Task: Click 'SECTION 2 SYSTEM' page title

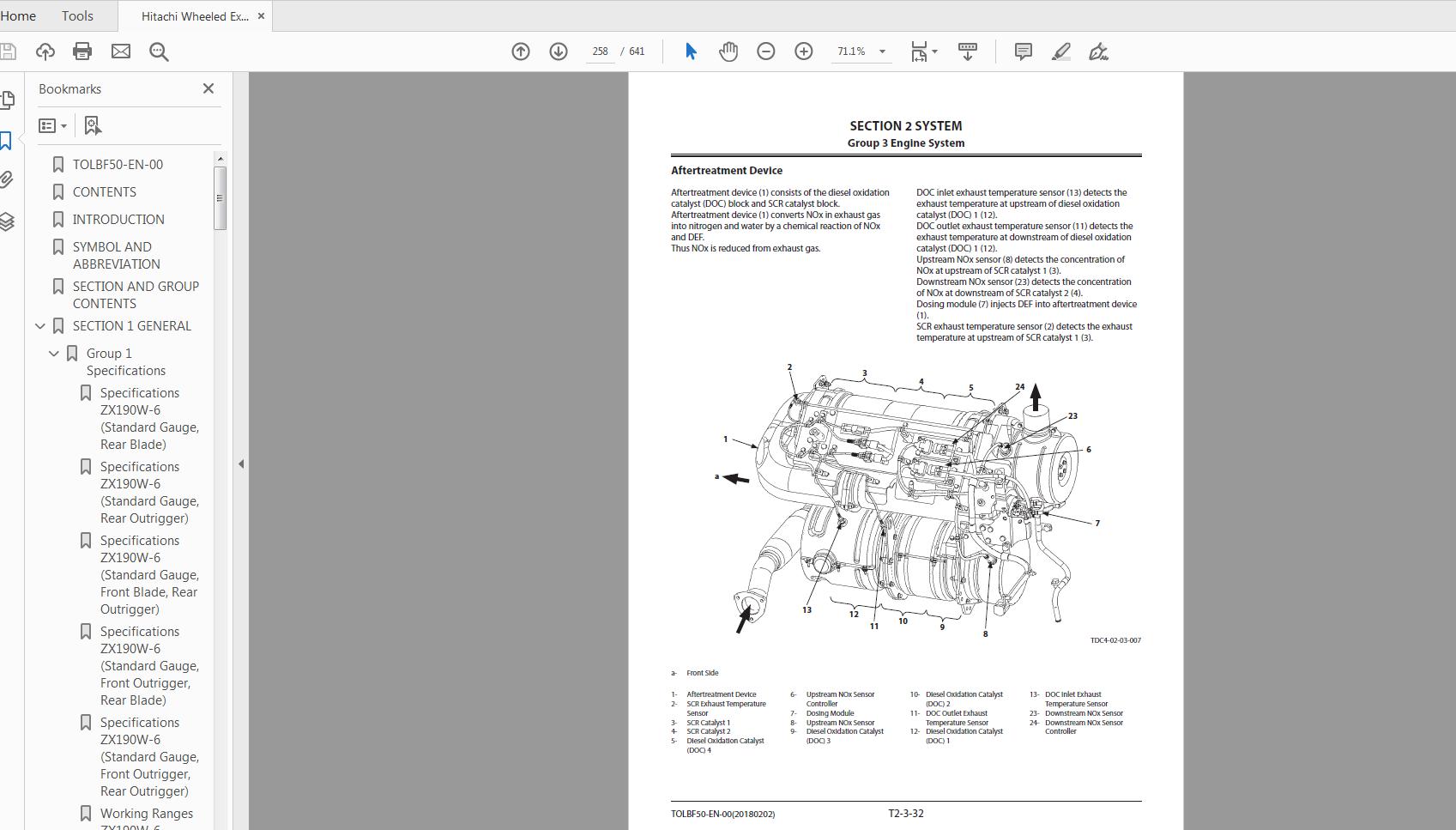Action: click(x=906, y=126)
